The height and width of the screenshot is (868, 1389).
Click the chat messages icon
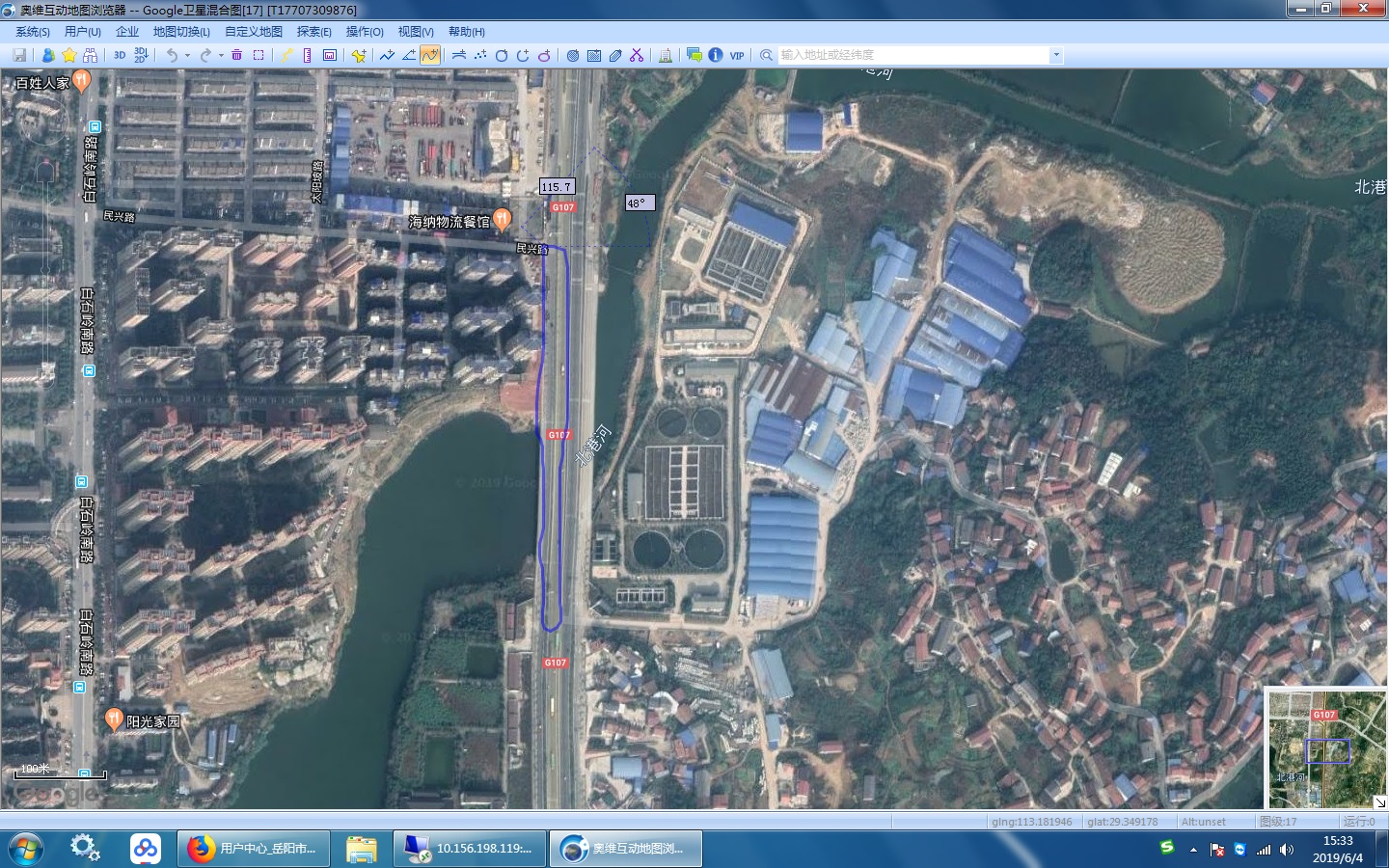694,55
